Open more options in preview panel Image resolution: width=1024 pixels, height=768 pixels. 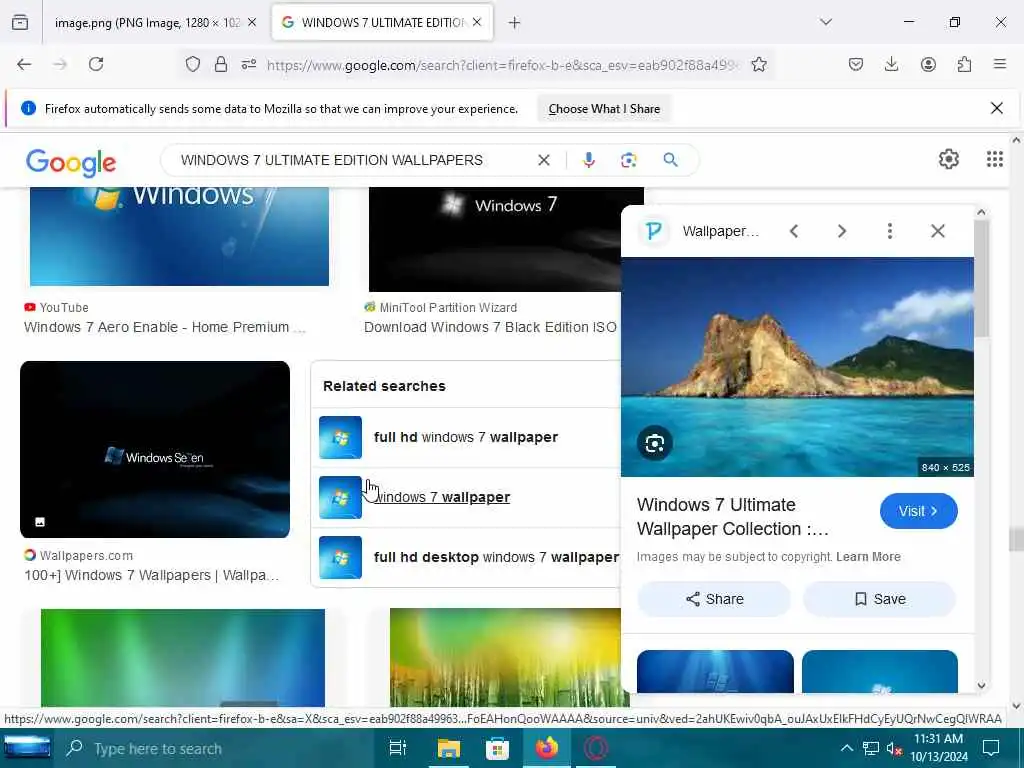pyautogui.click(x=889, y=231)
